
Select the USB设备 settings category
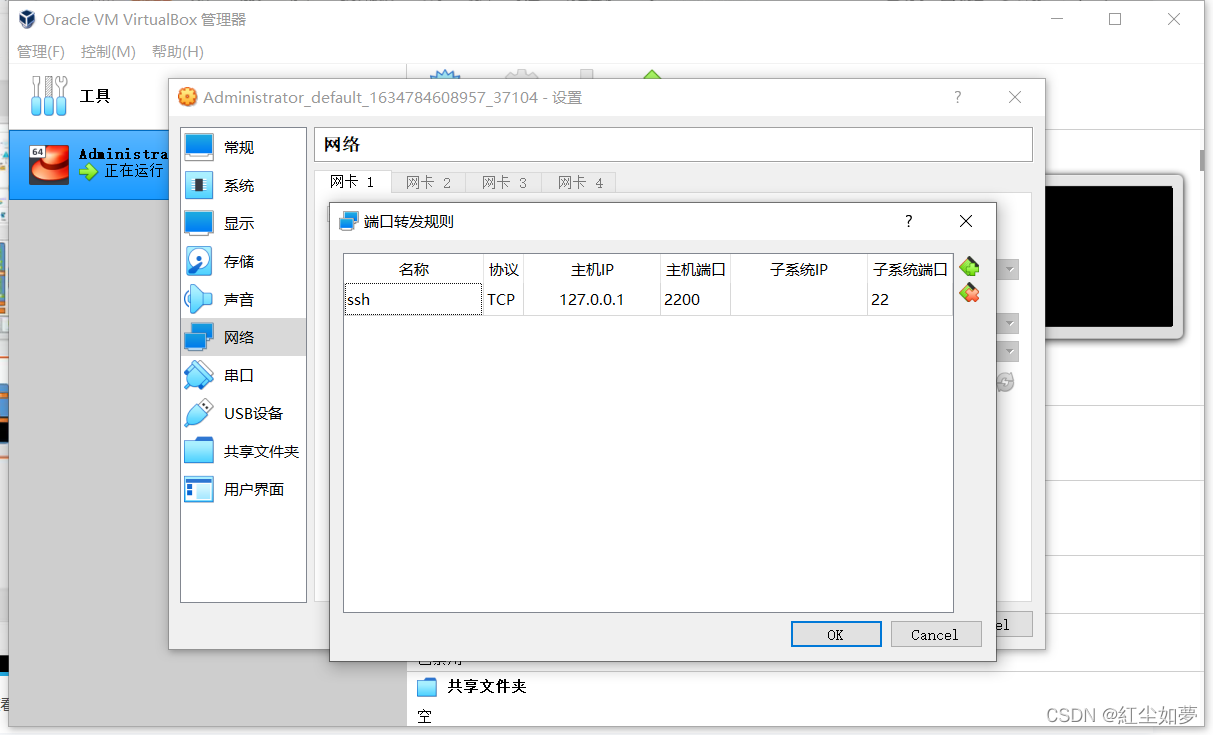243,413
